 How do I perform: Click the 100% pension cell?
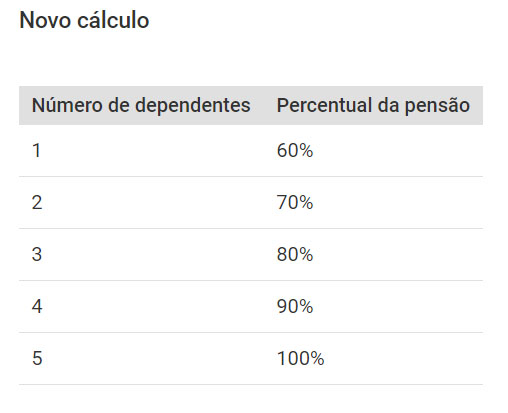301,358
